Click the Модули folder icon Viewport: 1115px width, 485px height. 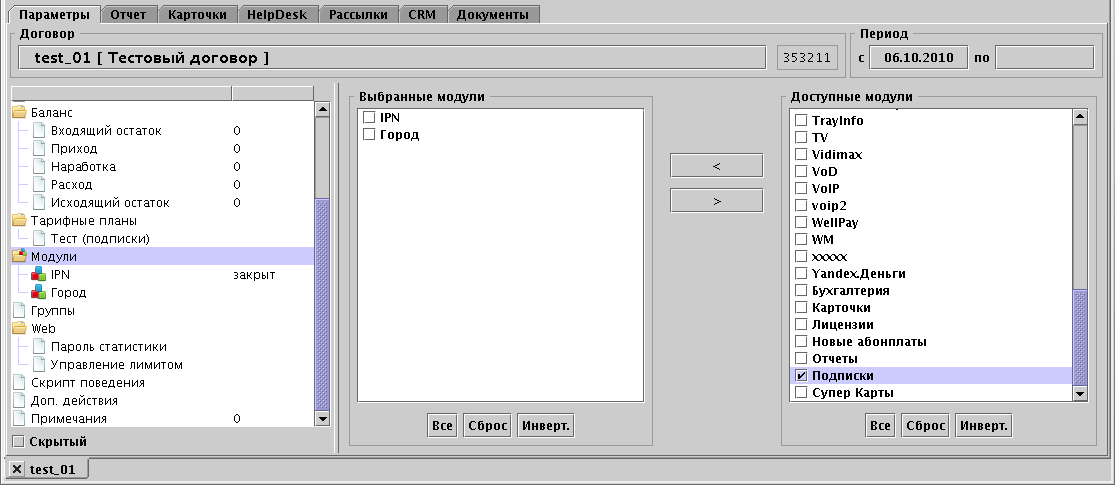point(19,257)
